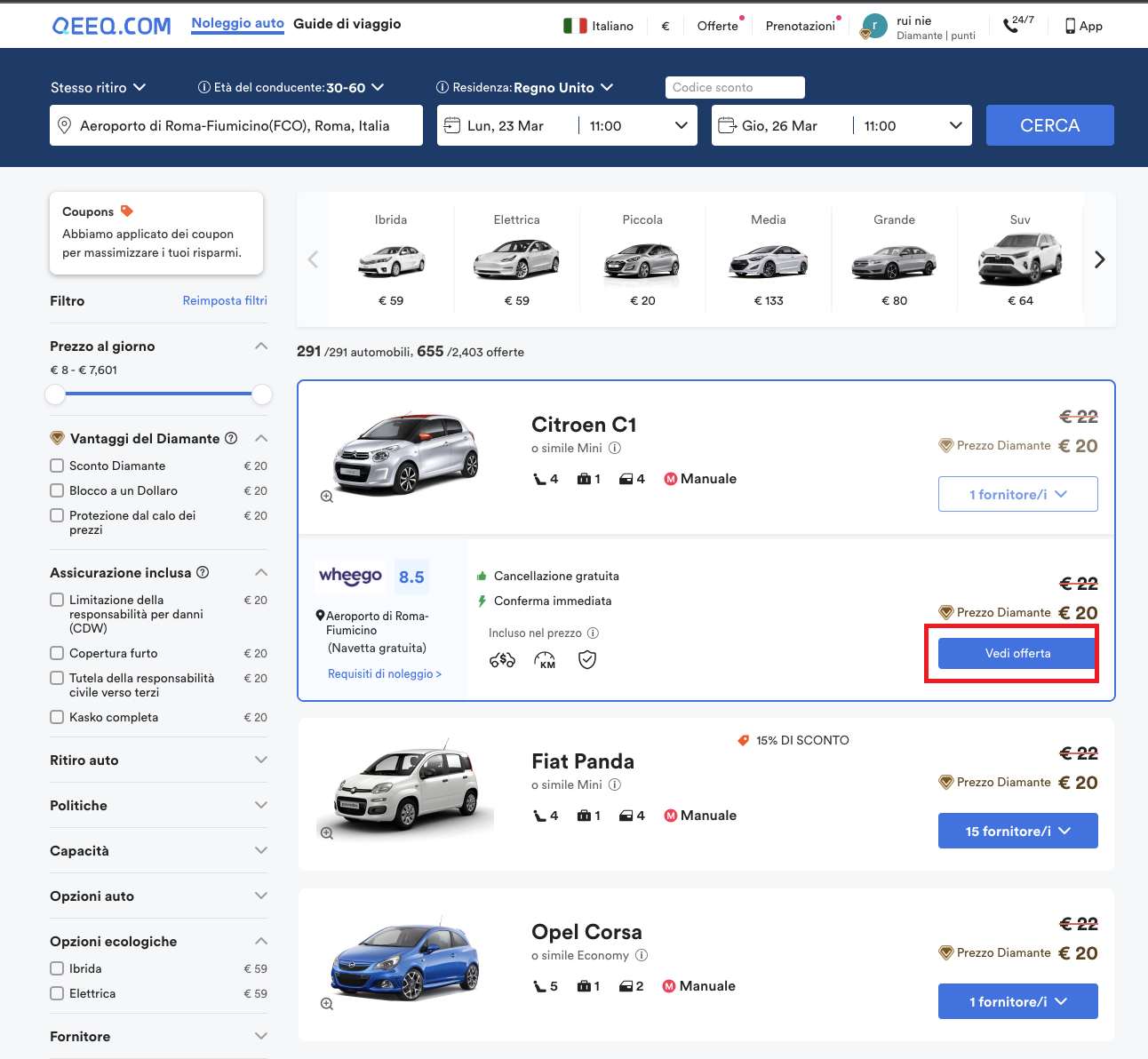Open the Guide di viaggio tab
The height and width of the screenshot is (1059, 1148).
[347, 24]
